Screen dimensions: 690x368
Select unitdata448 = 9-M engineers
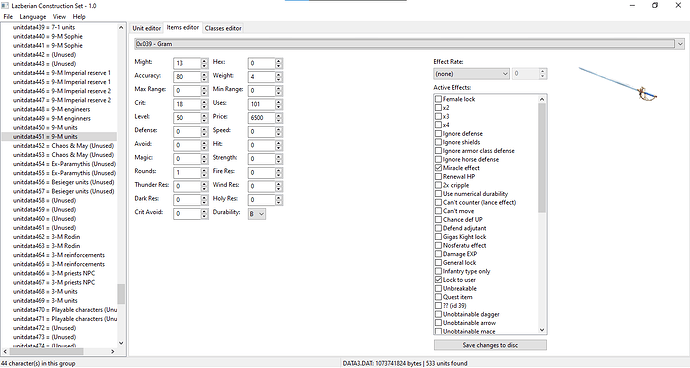(x=51, y=109)
